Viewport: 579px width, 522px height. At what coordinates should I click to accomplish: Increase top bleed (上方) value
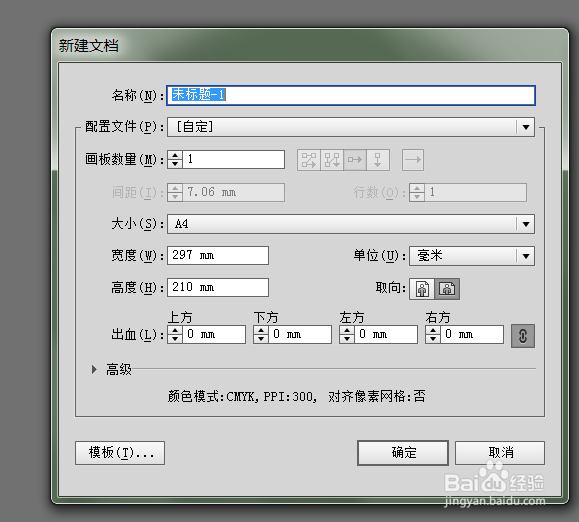coord(175,330)
